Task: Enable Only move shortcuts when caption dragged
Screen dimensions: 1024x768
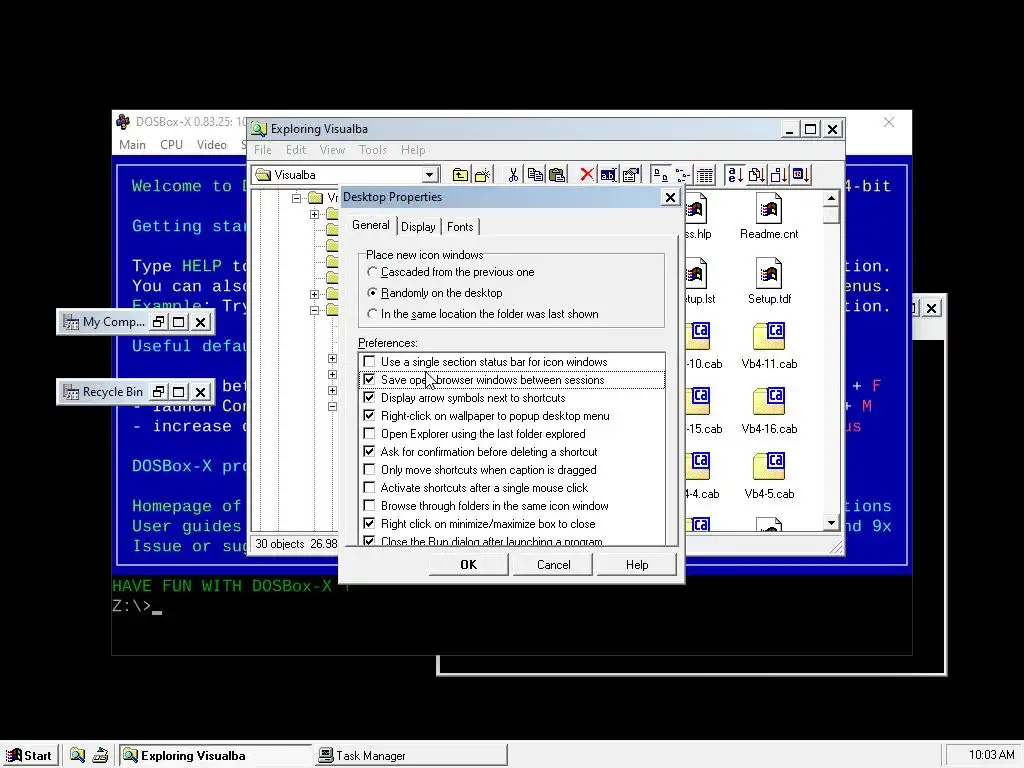Action: coord(369,469)
